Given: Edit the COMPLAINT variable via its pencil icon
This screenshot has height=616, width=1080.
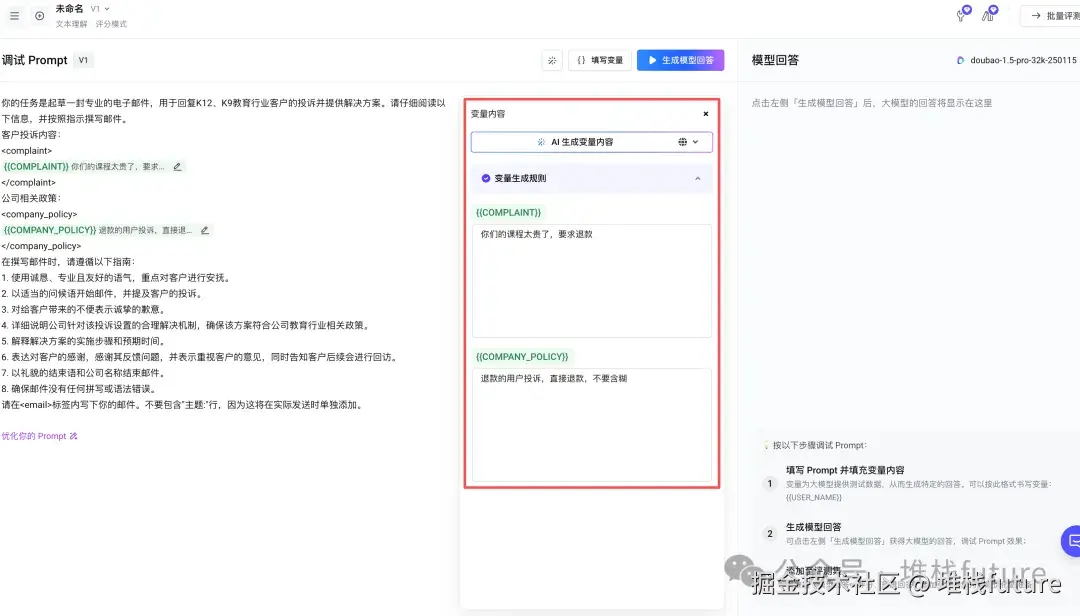Looking at the screenshot, I should (177, 166).
